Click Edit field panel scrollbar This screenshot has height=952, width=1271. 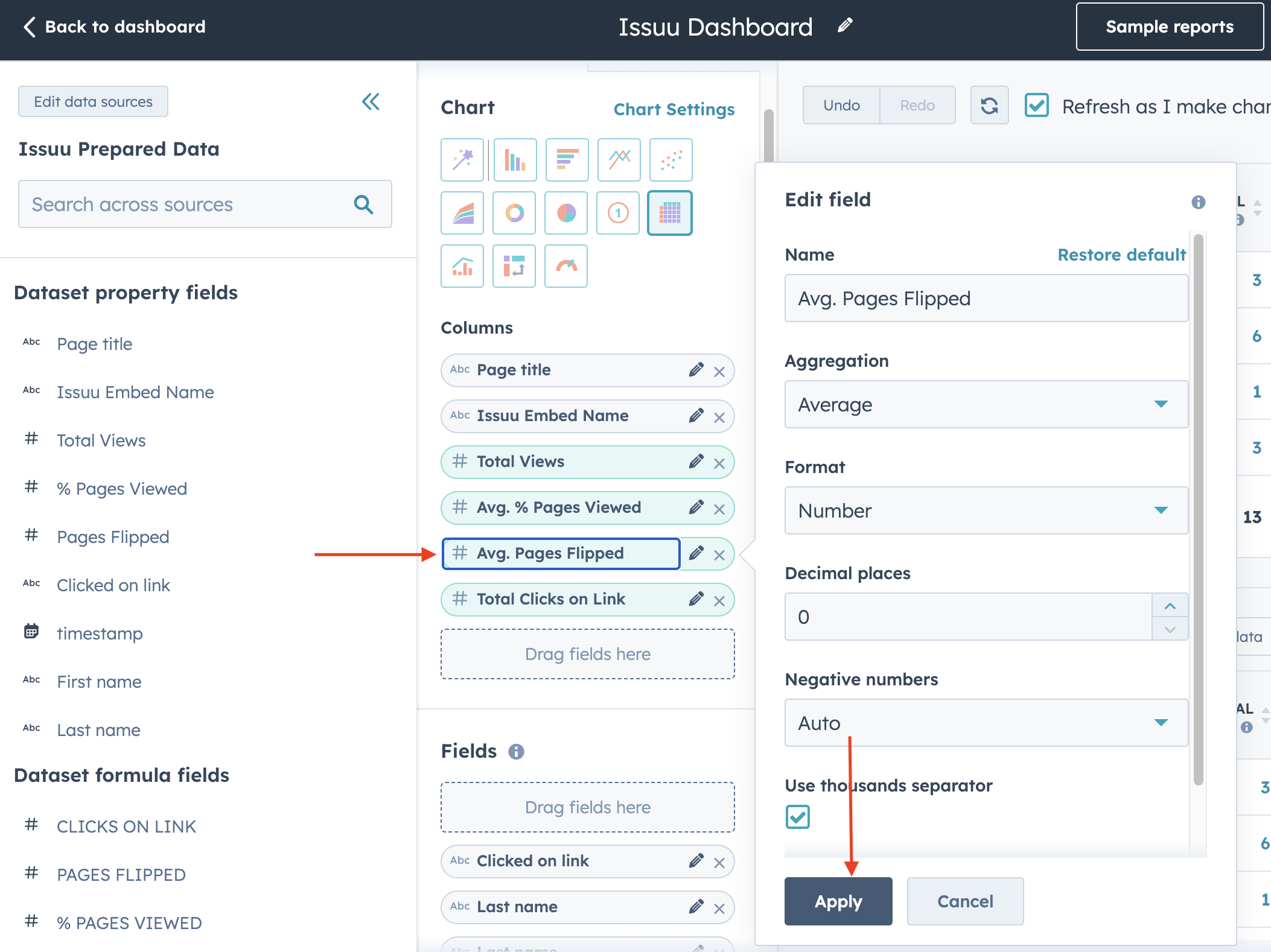coord(1199,510)
